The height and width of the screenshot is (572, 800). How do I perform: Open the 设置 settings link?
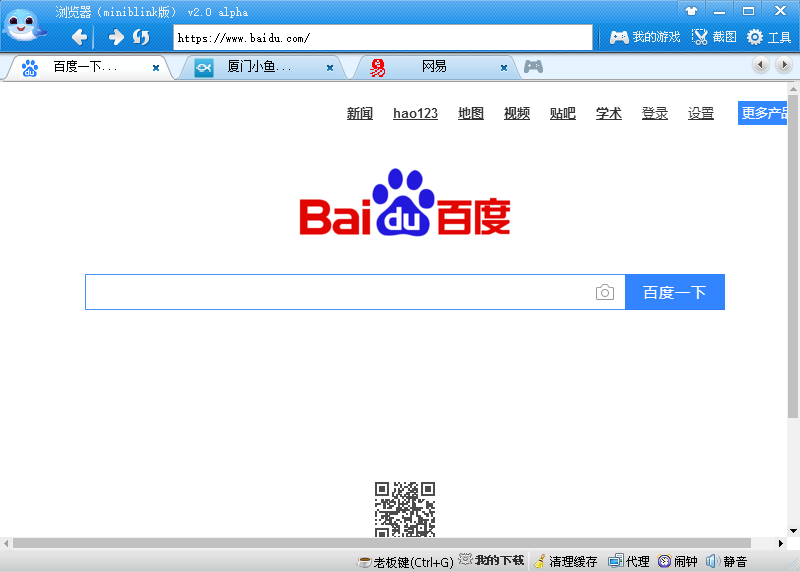tap(701, 113)
